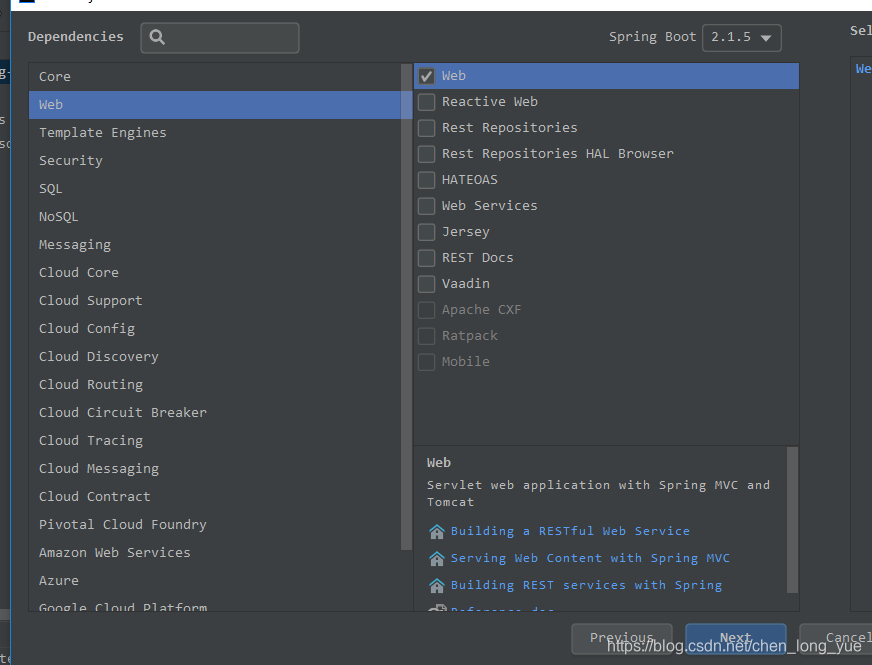Enable the HATEOAS checkbox
872x665 pixels.
coord(427,180)
